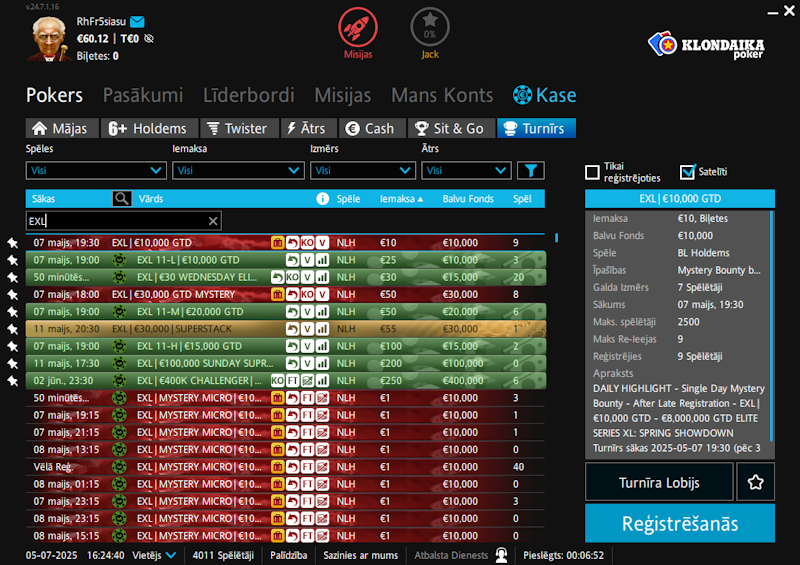
Task: Click the EXL search input field
Action: click(123, 221)
